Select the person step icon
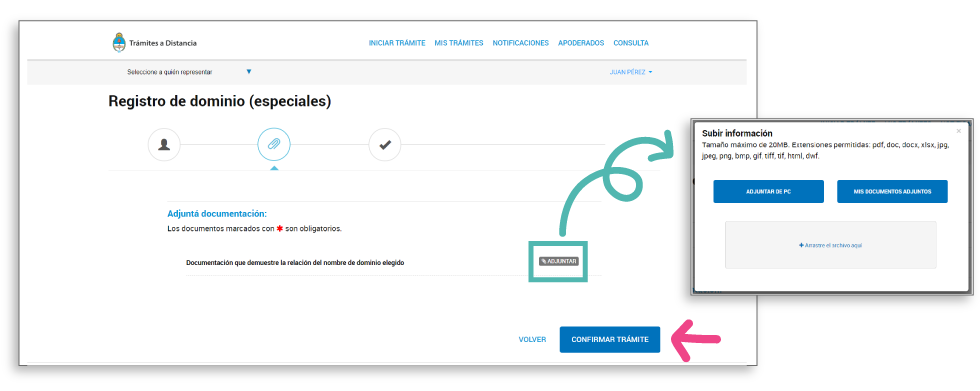Image resolution: width=980 pixels, height=391 pixels. click(164, 145)
